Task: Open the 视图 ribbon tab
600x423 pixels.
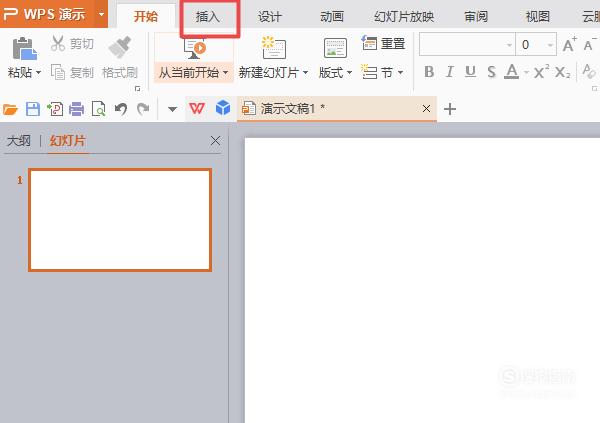Action: pos(538,16)
